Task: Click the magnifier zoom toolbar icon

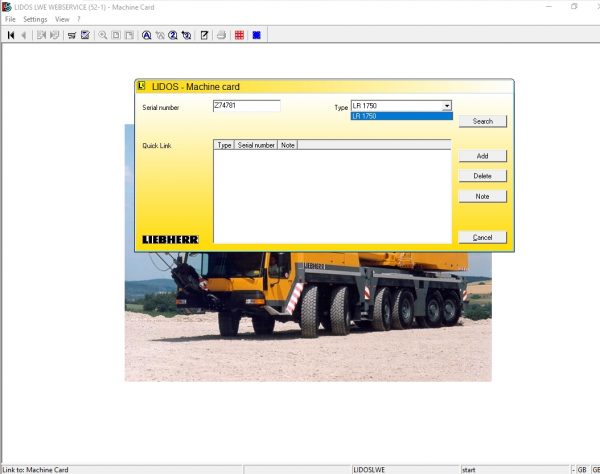Action: click(x=103, y=35)
